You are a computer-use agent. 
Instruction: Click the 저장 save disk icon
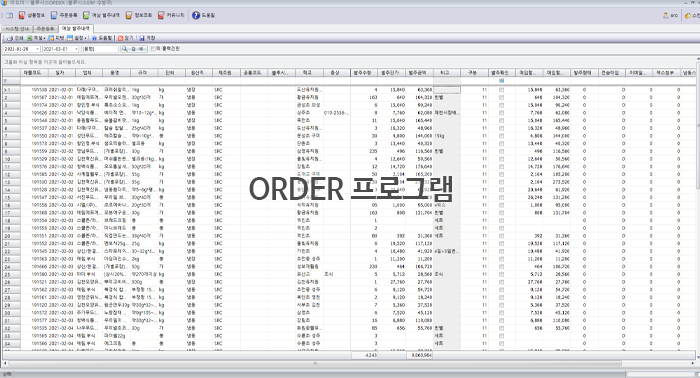pyautogui.click(x=142, y=38)
